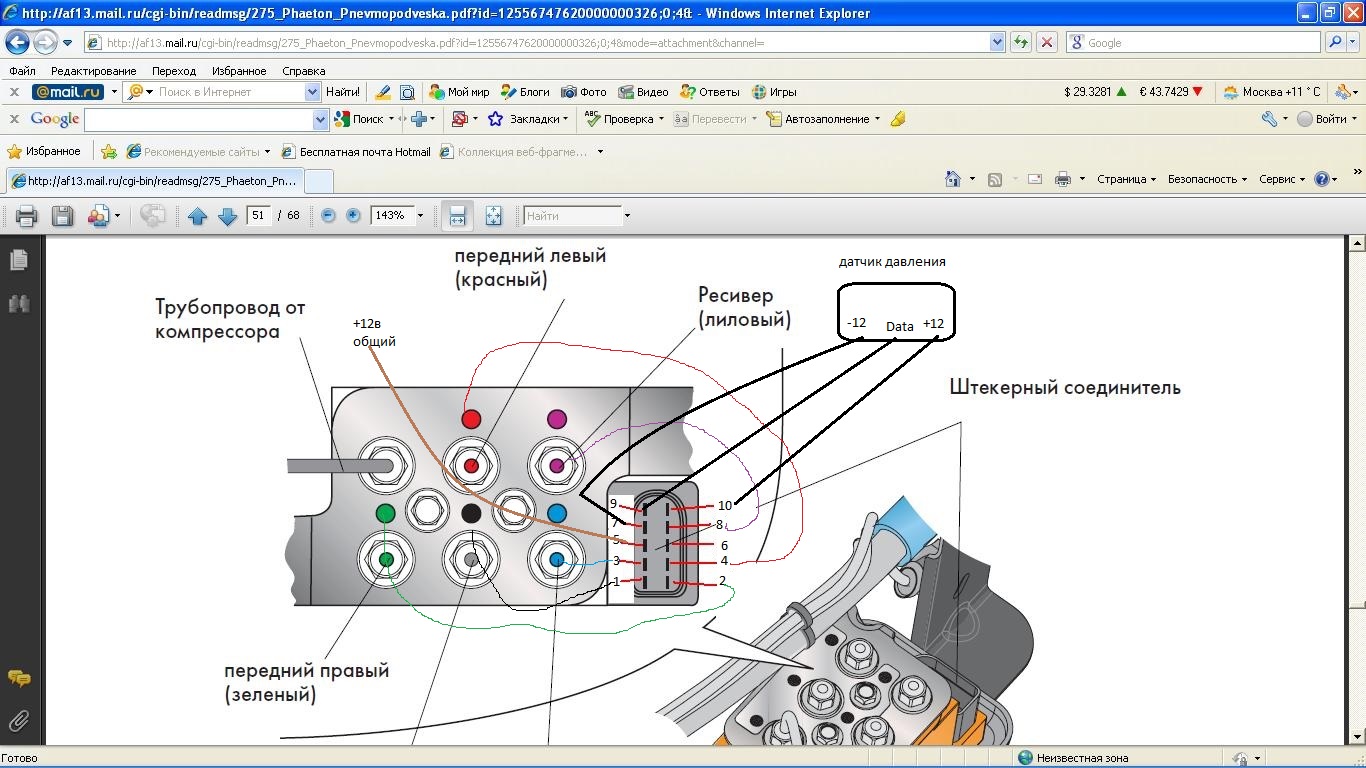Open the Pages panel in PDF sidebar
Screen dimensions: 1366x768
click(18, 260)
